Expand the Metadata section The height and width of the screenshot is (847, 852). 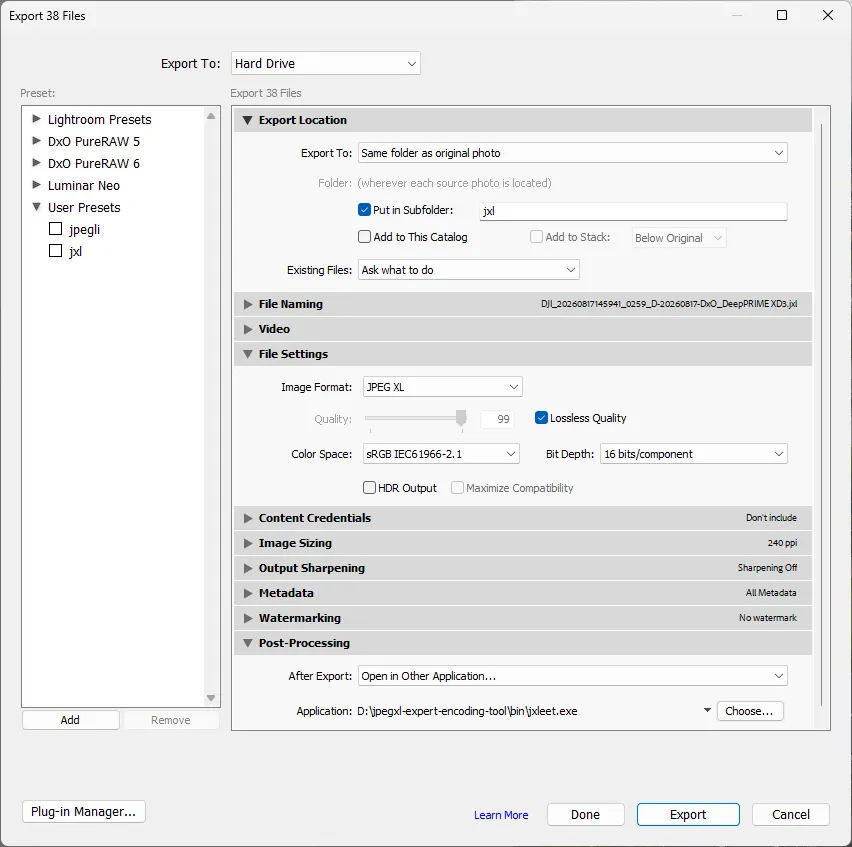coord(248,593)
